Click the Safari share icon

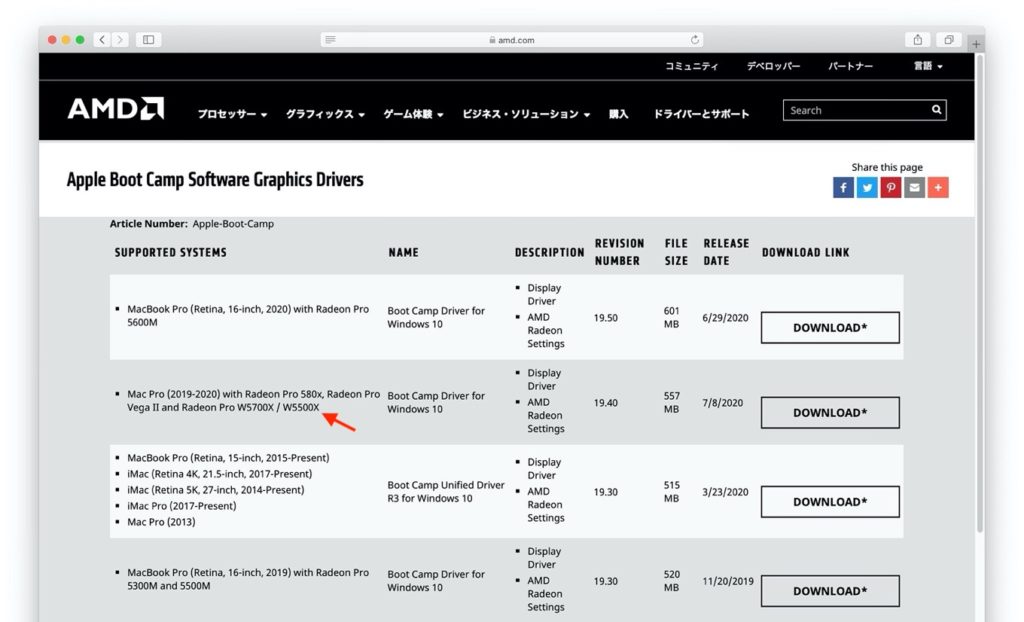[x=917, y=40]
